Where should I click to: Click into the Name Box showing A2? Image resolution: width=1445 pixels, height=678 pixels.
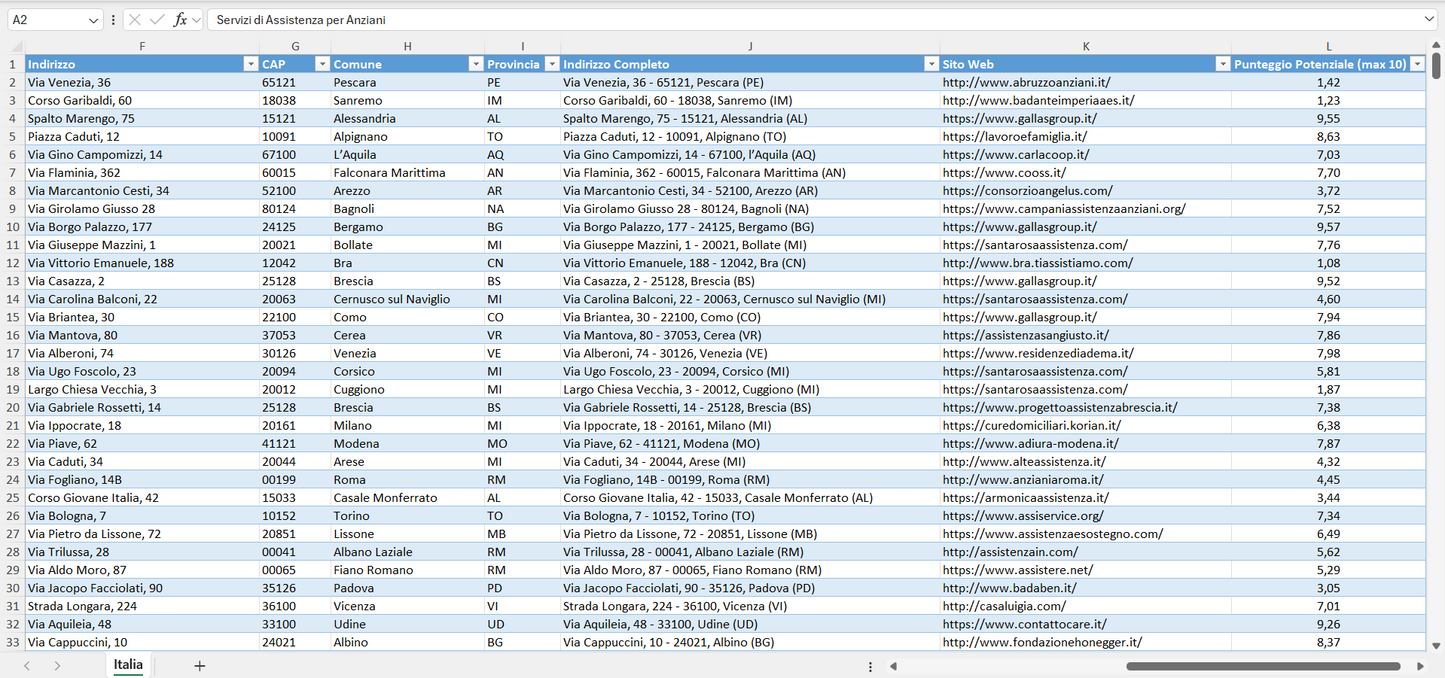[45, 20]
